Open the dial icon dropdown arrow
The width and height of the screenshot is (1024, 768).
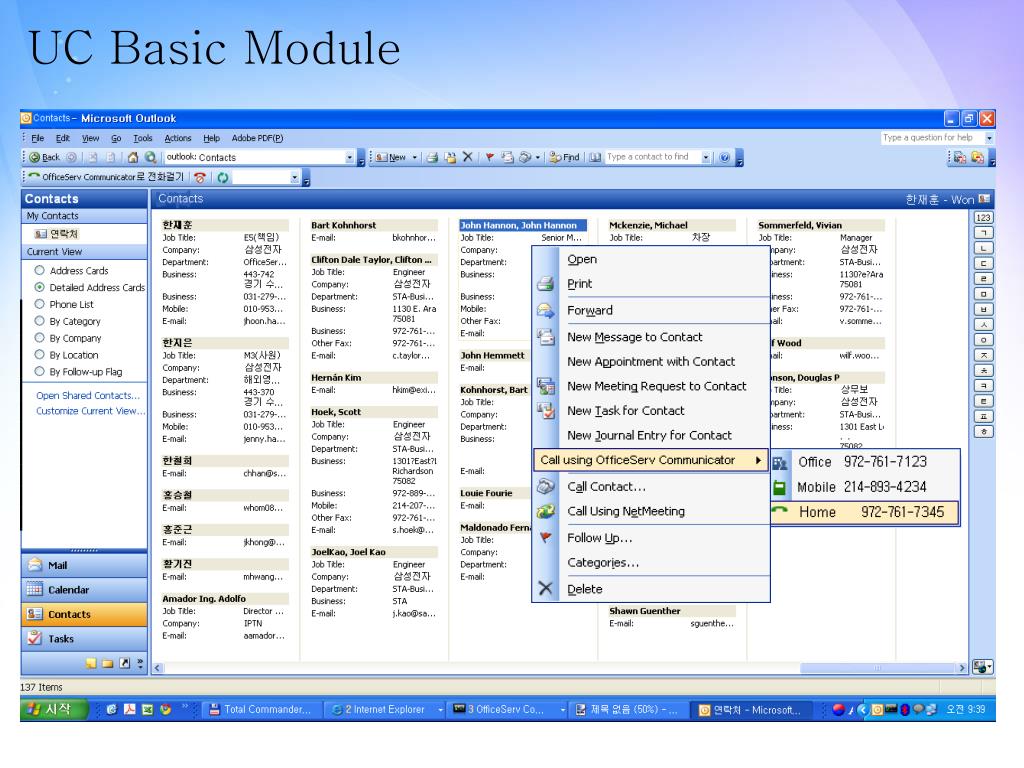(537, 157)
